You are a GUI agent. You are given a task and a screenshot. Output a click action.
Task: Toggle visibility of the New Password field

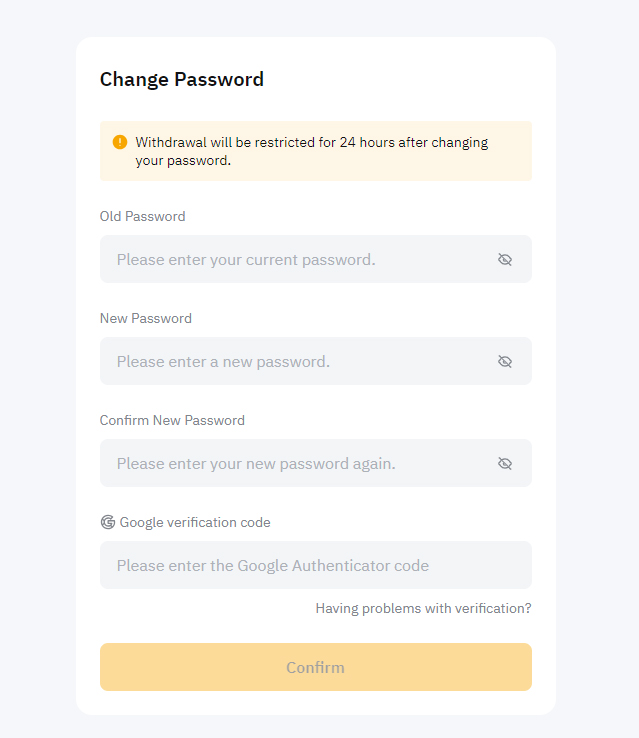[505, 361]
